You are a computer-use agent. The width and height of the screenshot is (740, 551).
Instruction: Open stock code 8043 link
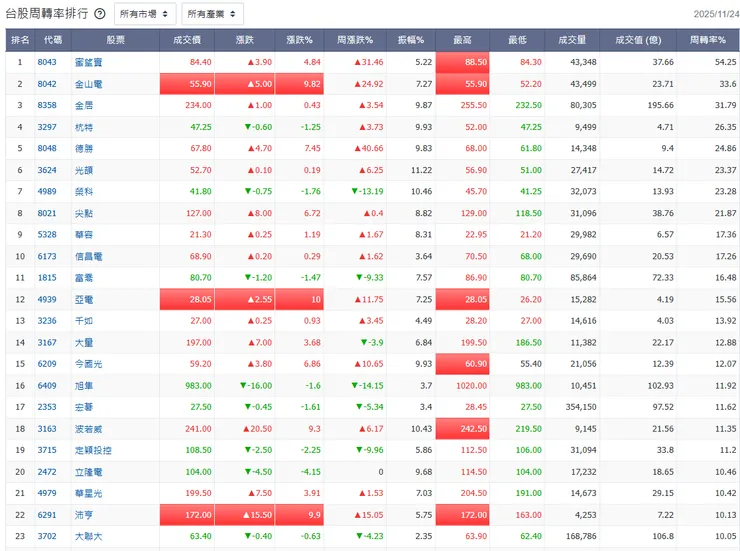[x=47, y=62]
